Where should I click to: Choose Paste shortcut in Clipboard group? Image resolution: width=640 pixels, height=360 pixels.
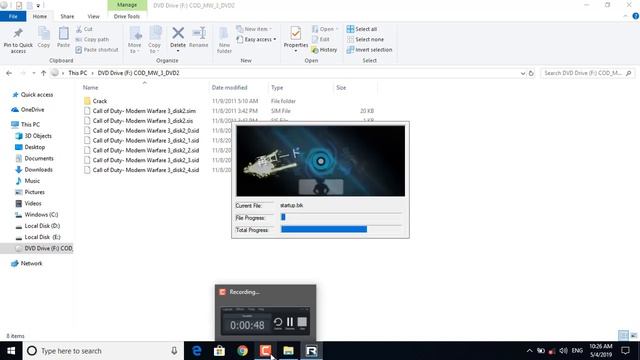(97, 49)
